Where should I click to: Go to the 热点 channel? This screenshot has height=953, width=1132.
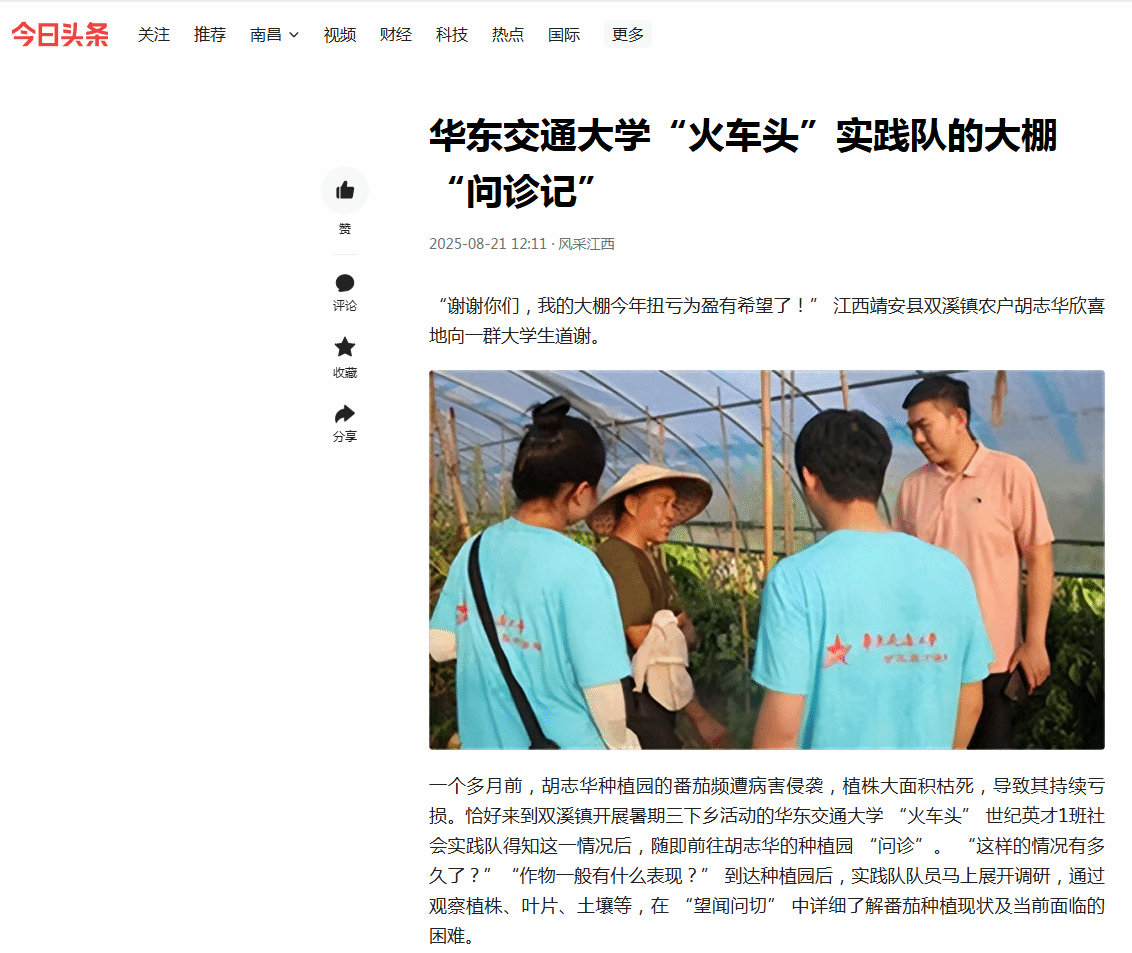pyautogui.click(x=508, y=35)
